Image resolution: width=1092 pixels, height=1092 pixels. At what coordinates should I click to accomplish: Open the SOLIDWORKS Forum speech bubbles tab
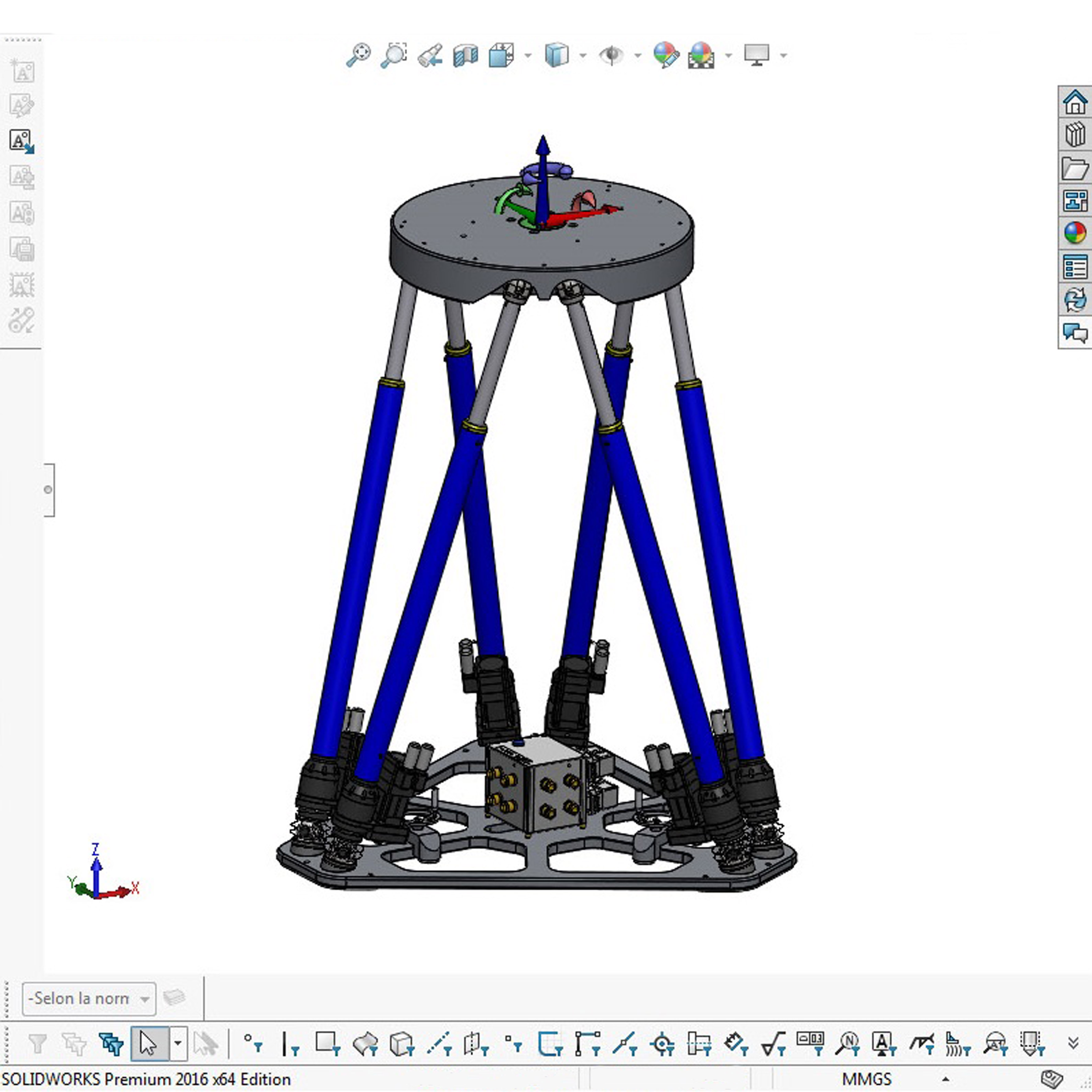tap(1075, 333)
